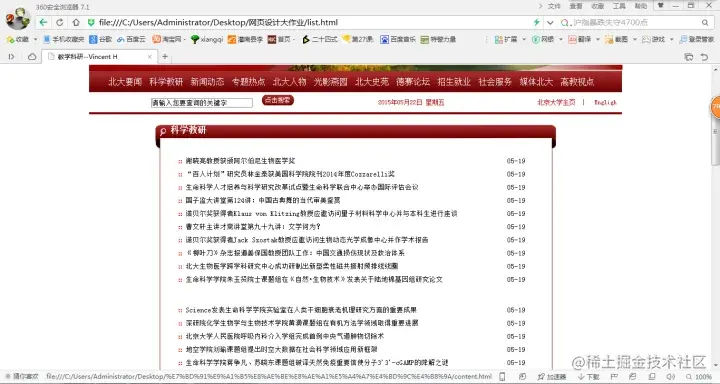Open article 国子监大讲堂第124讲

click(x=263, y=200)
